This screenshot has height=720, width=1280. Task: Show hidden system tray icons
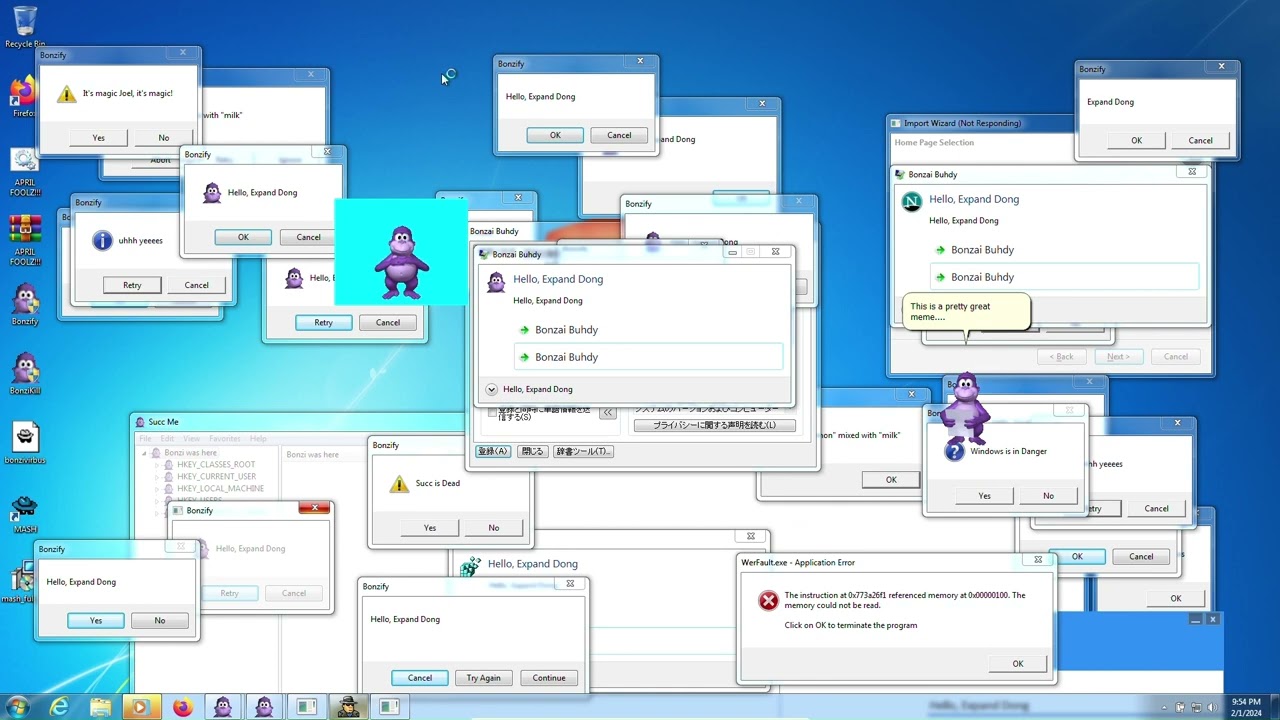(1165, 707)
